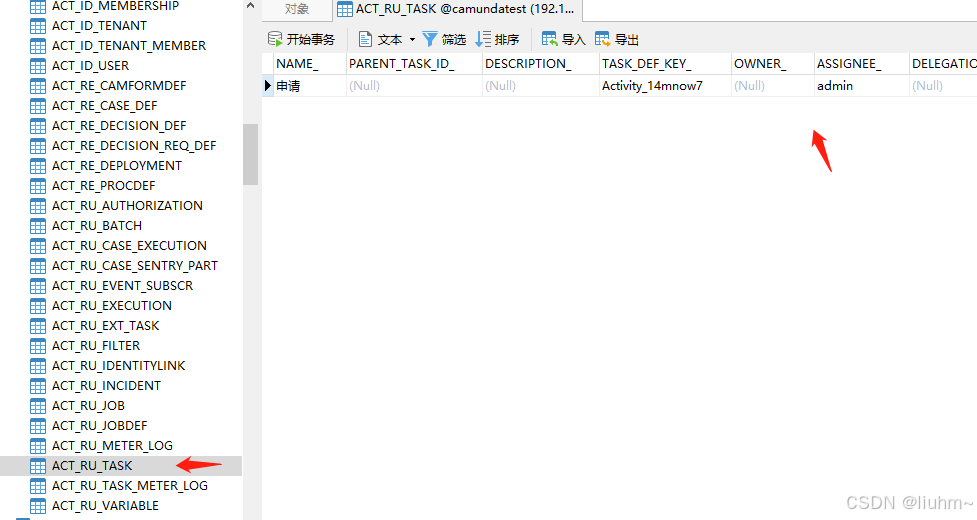The height and width of the screenshot is (520, 977).
Task: Open the text (文本) dropdown arrow
Action: click(412, 40)
